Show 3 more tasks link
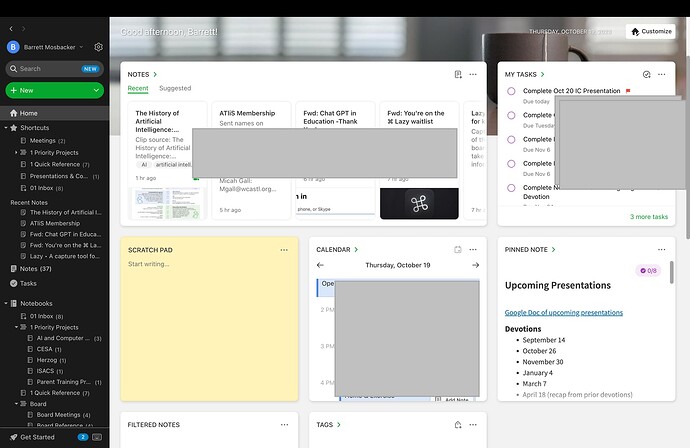Viewport: 690px width, 448px height. pyautogui.click(x=649, y=217)
